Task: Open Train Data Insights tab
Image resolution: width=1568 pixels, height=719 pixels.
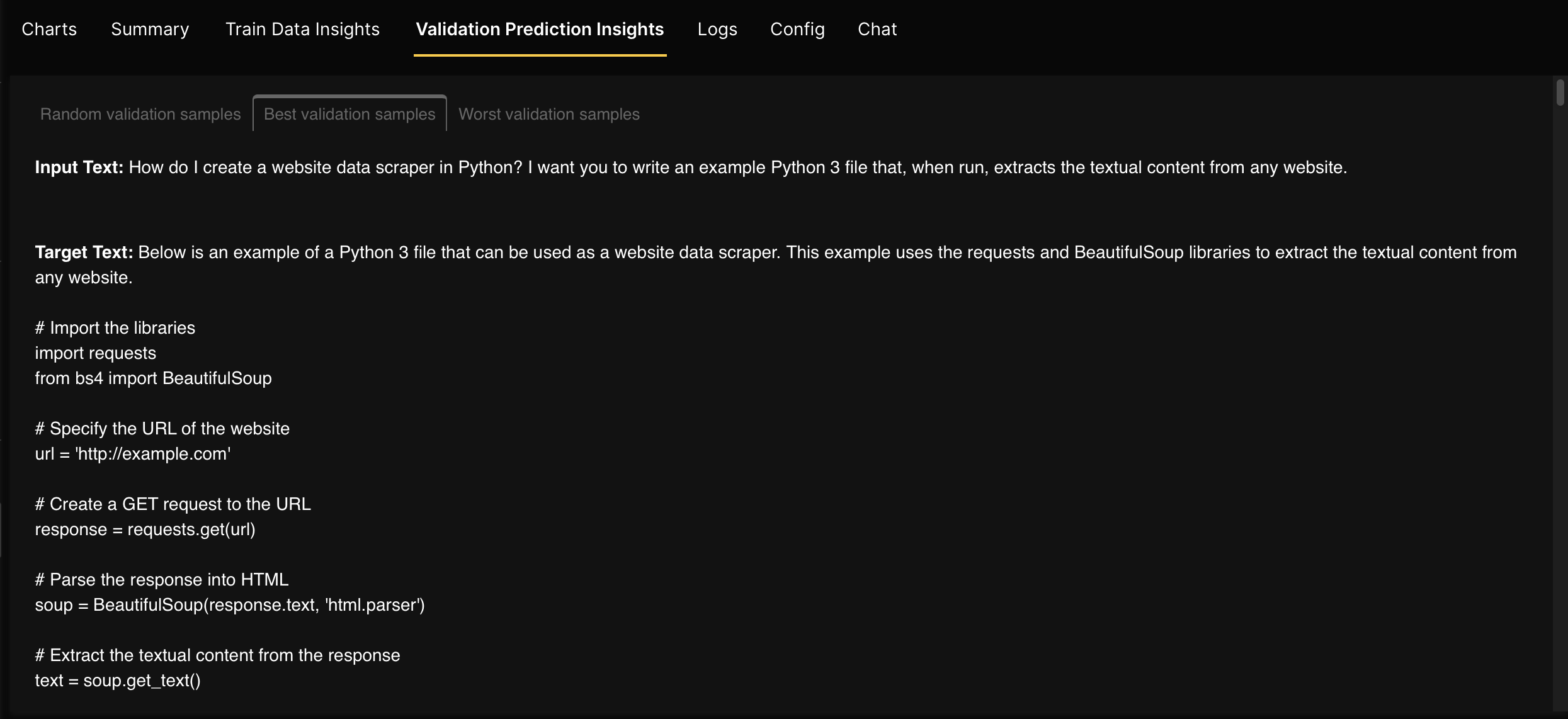Action: 302,29
